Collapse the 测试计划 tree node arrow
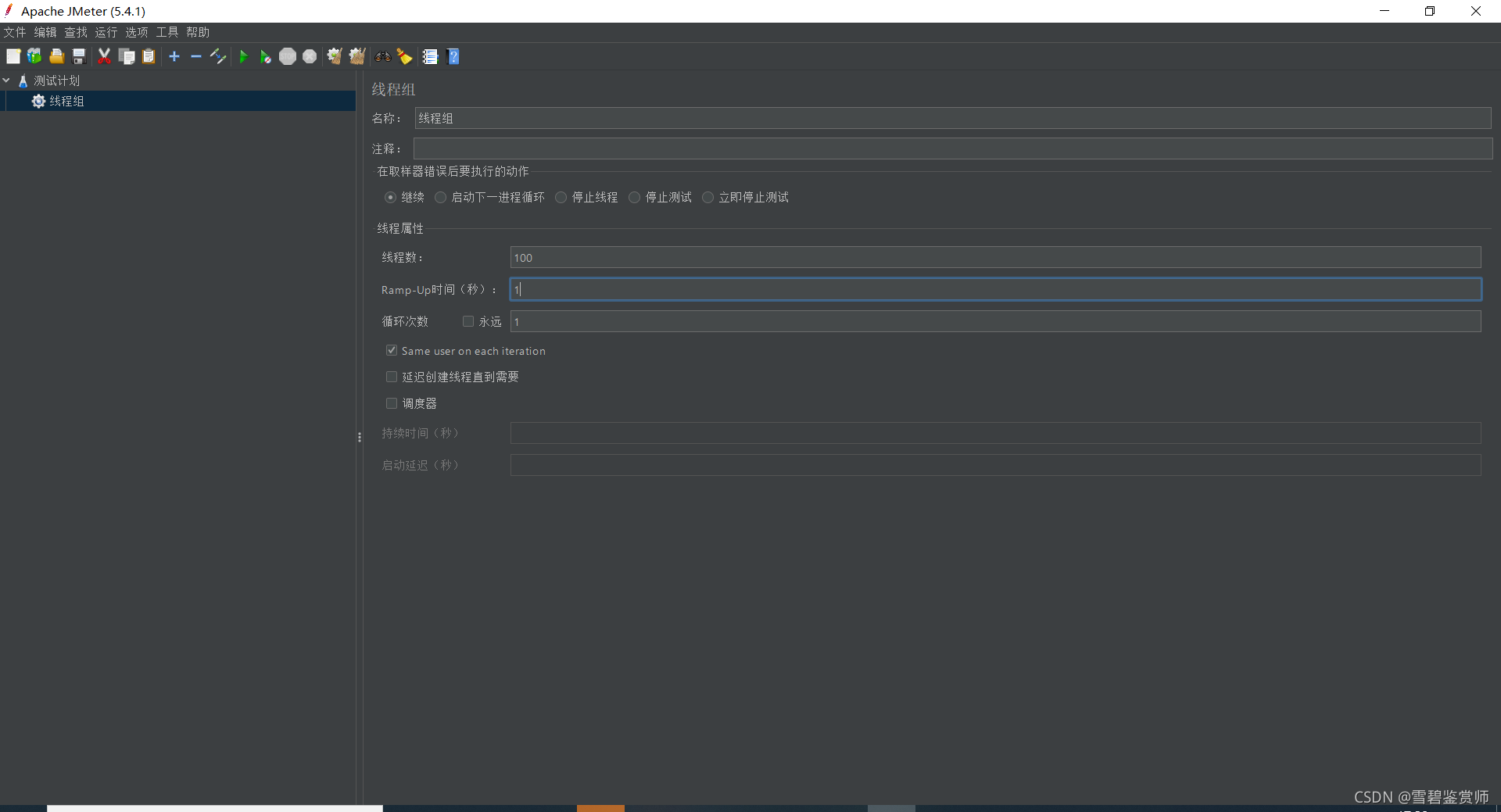 tap(6, 80)
